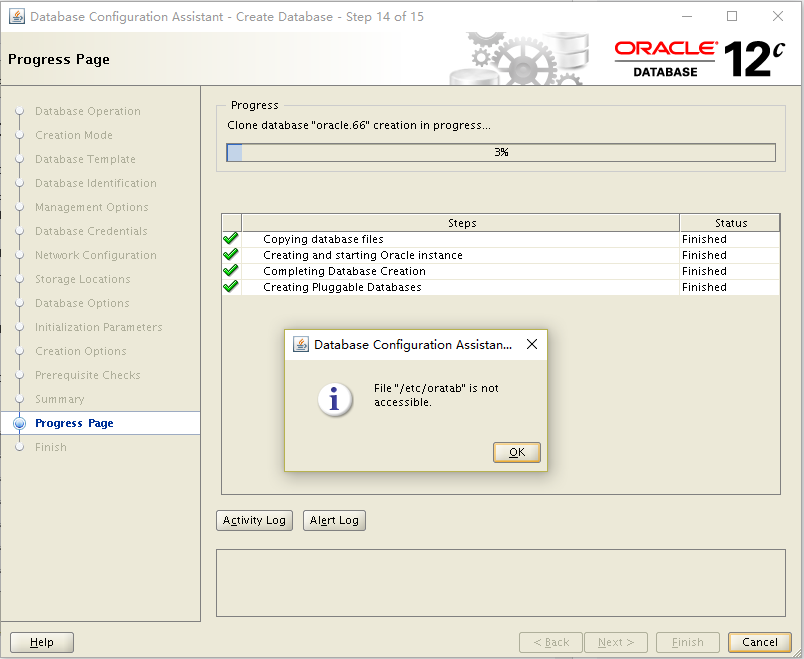804x659 pixels.
Task: Click the blue information icon in dialog
Action: [335, 399]
